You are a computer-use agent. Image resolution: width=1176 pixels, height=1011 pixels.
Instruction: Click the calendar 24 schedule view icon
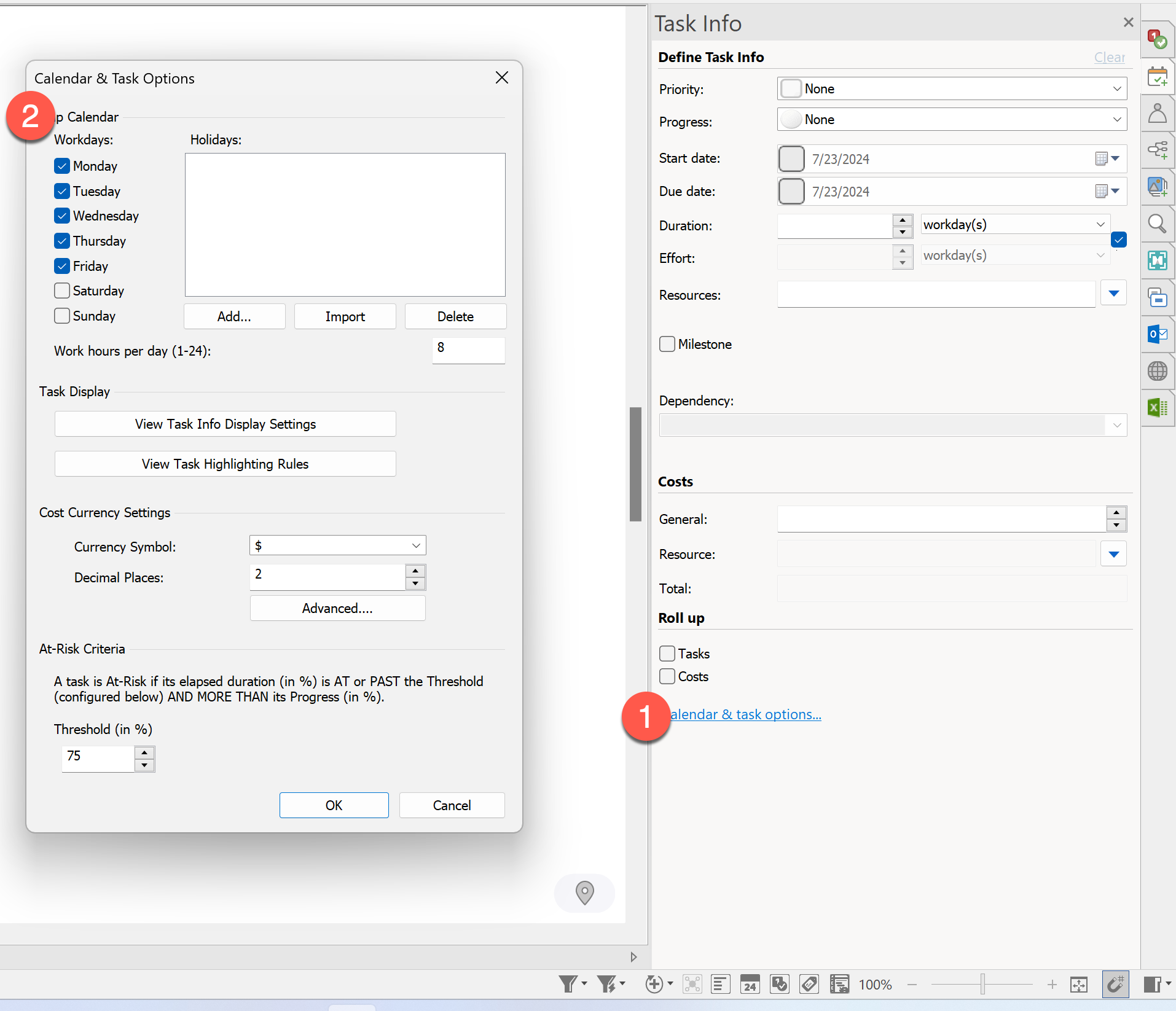[750, 985]
